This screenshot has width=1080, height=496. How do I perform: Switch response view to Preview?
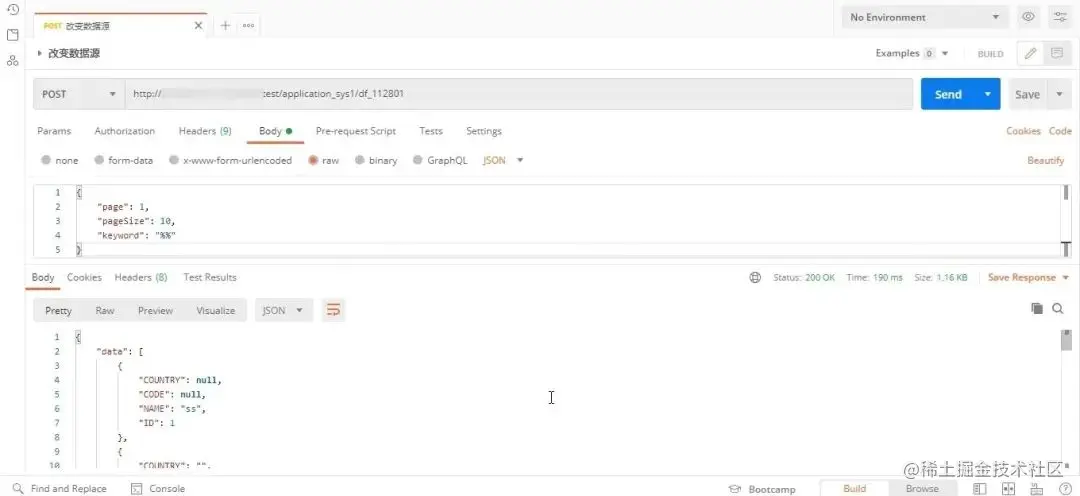click(x=156, y=311)
